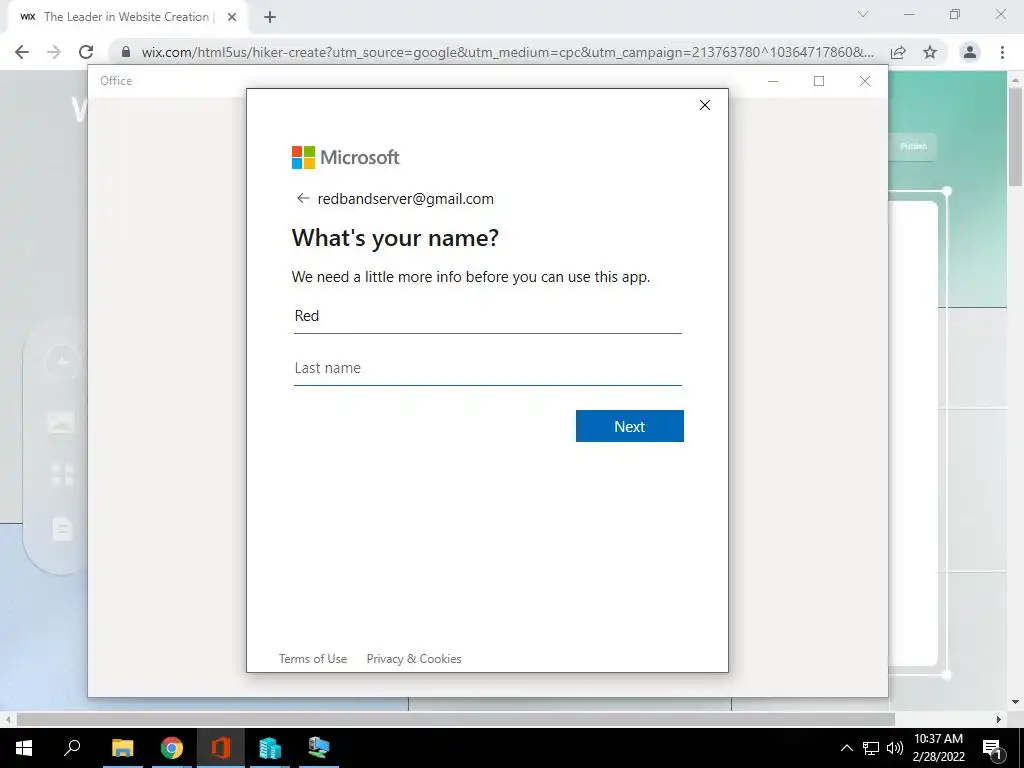Open the Privacy & Cookies link
The image size is (1024, 768).
click(x=414, y=658)
